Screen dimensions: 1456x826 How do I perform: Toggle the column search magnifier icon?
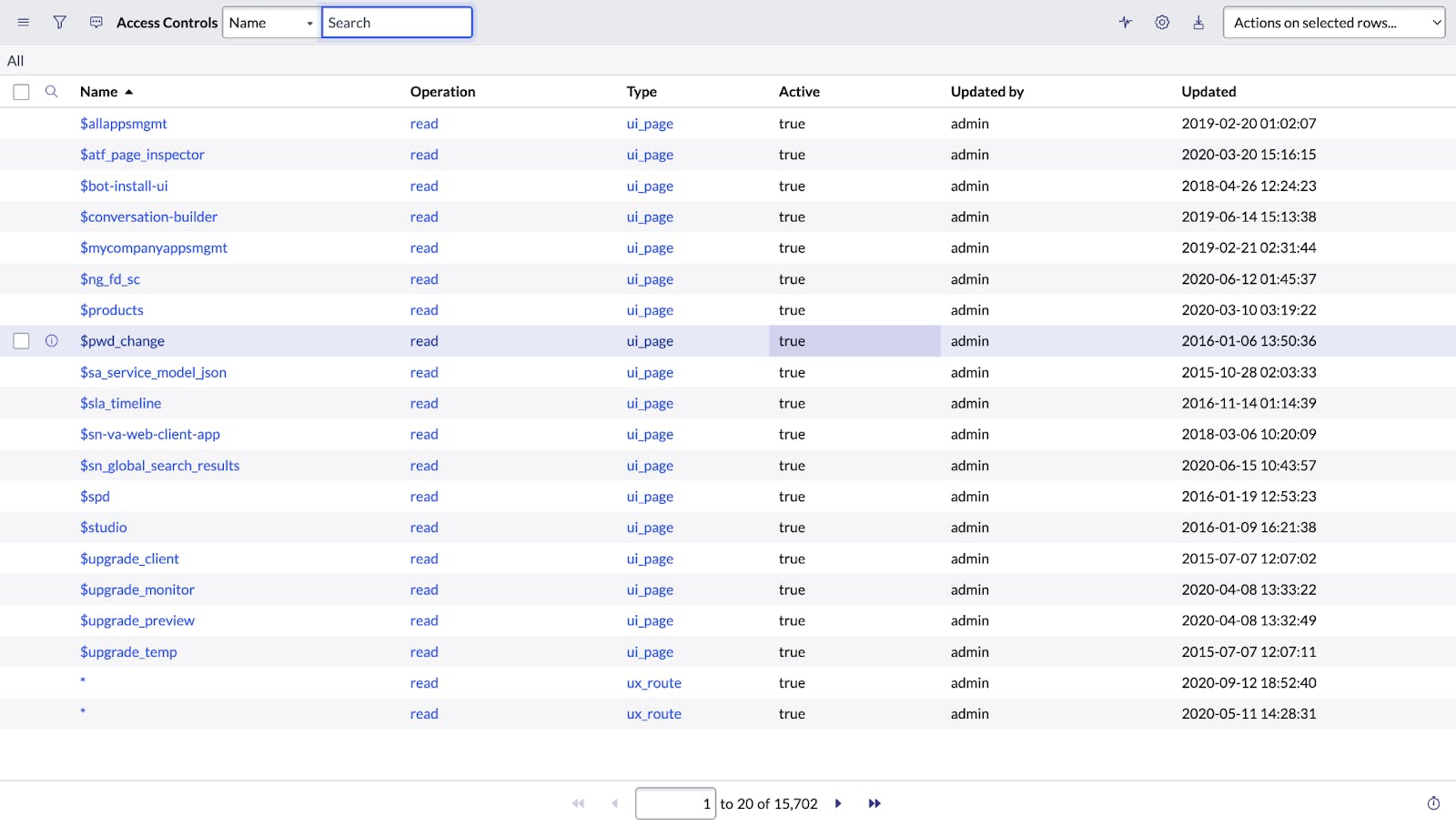coord(52,92)
